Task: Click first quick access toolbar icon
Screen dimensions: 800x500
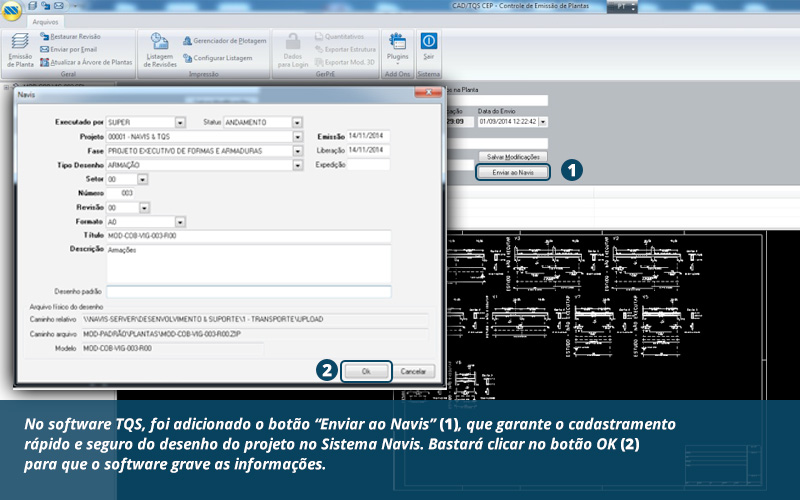Action: [33, 6]
